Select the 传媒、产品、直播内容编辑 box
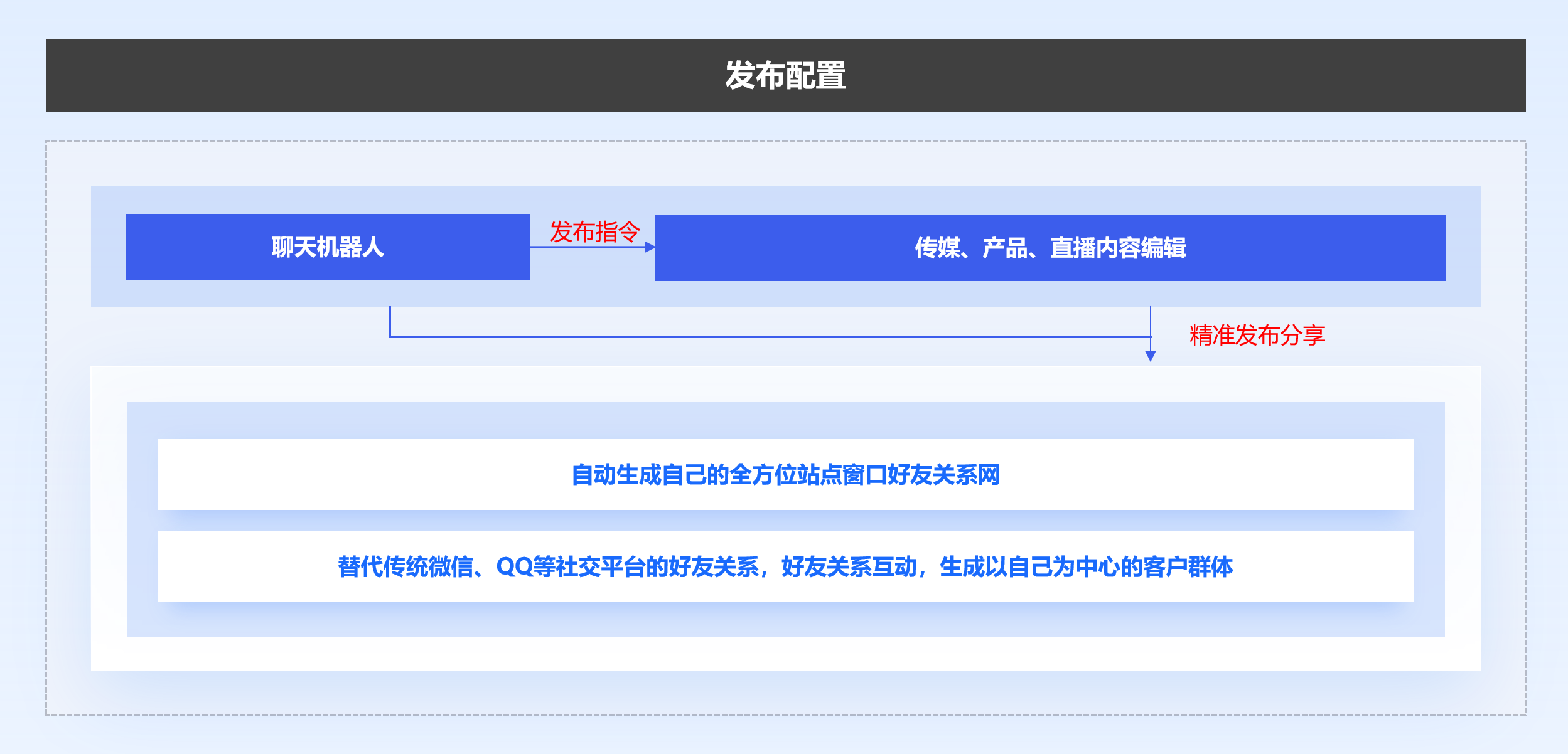This screenshot has height=754, width=1568. pos(1050,248)
